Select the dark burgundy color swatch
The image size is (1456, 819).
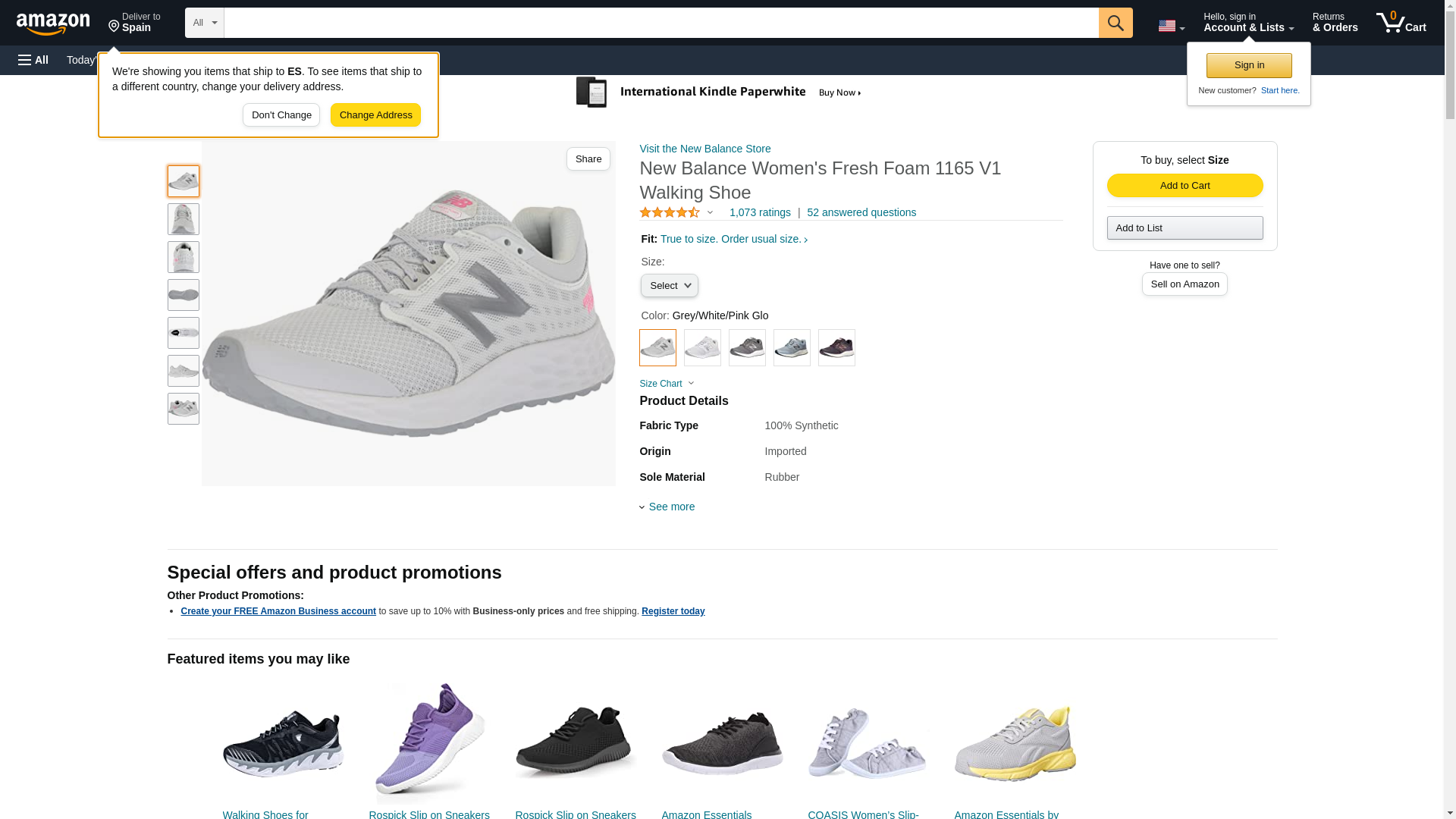[836, 348]
